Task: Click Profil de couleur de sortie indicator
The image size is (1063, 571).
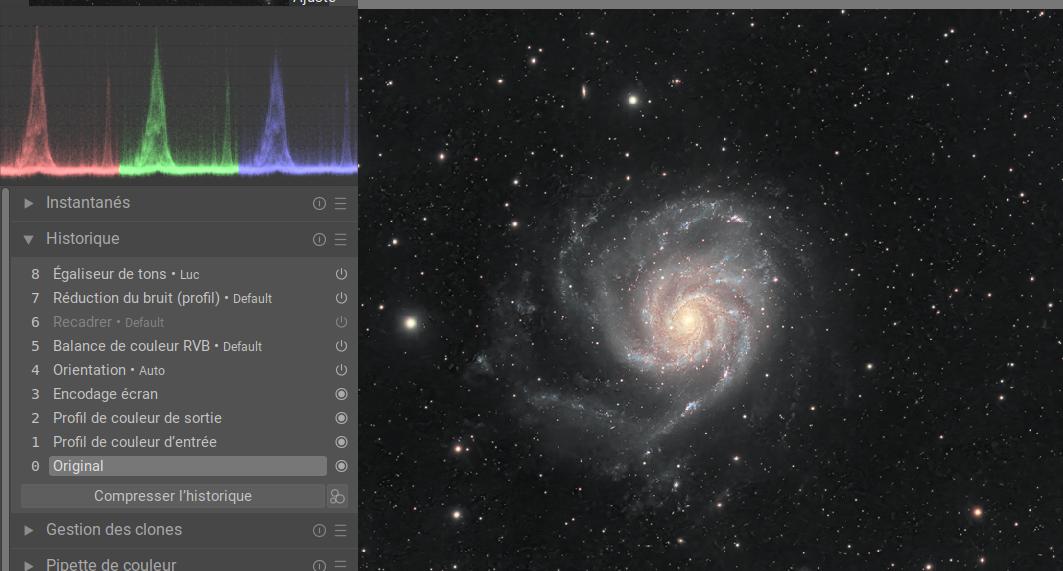Action: click(341, 418)
